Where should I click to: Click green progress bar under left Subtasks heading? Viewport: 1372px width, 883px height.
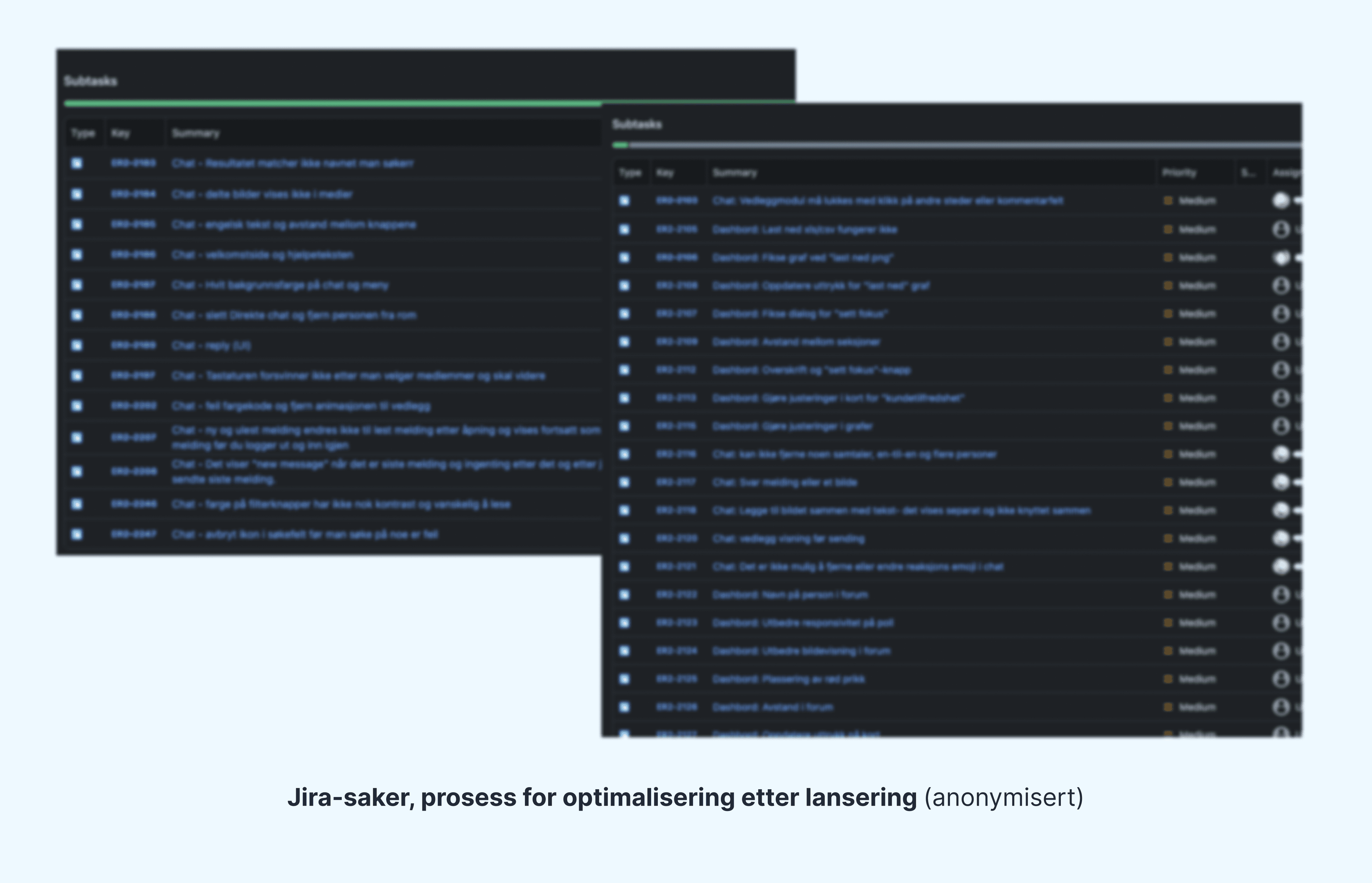click(333, 104)
